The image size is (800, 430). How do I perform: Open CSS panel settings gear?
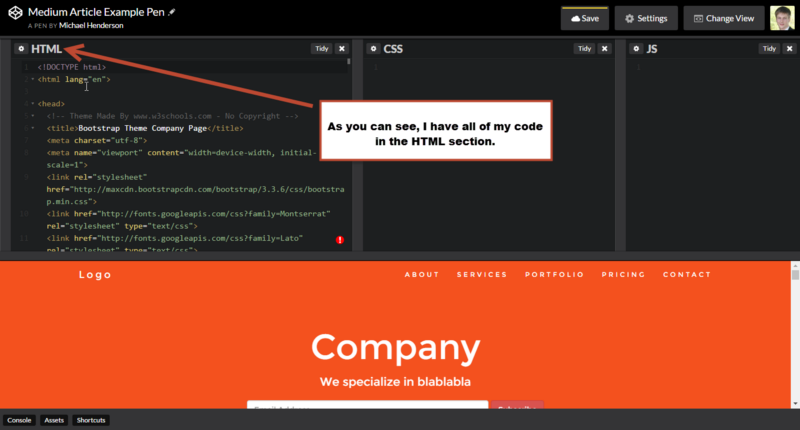click(372, 48)
